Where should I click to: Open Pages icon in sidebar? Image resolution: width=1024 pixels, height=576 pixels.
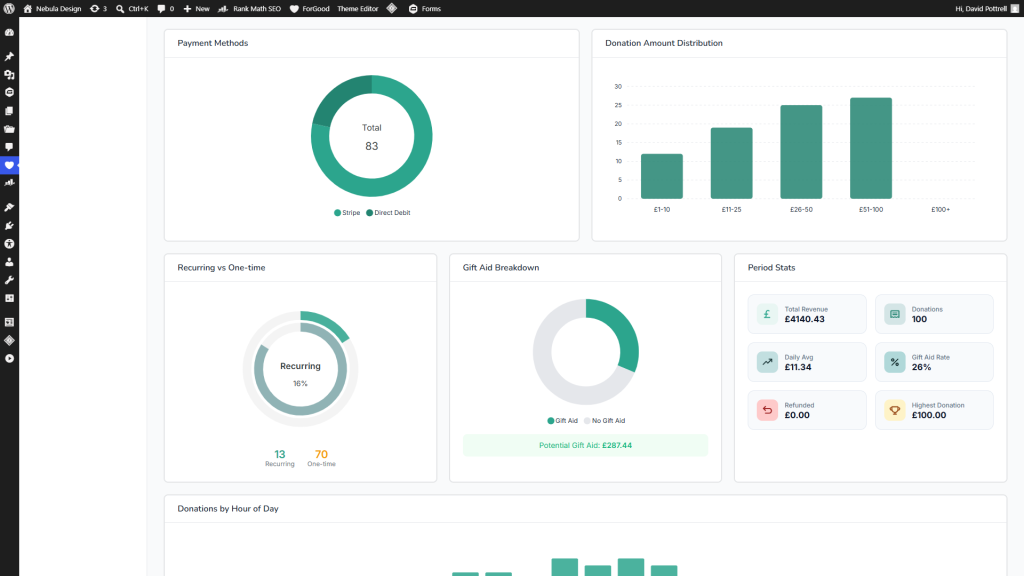(9, 111)
